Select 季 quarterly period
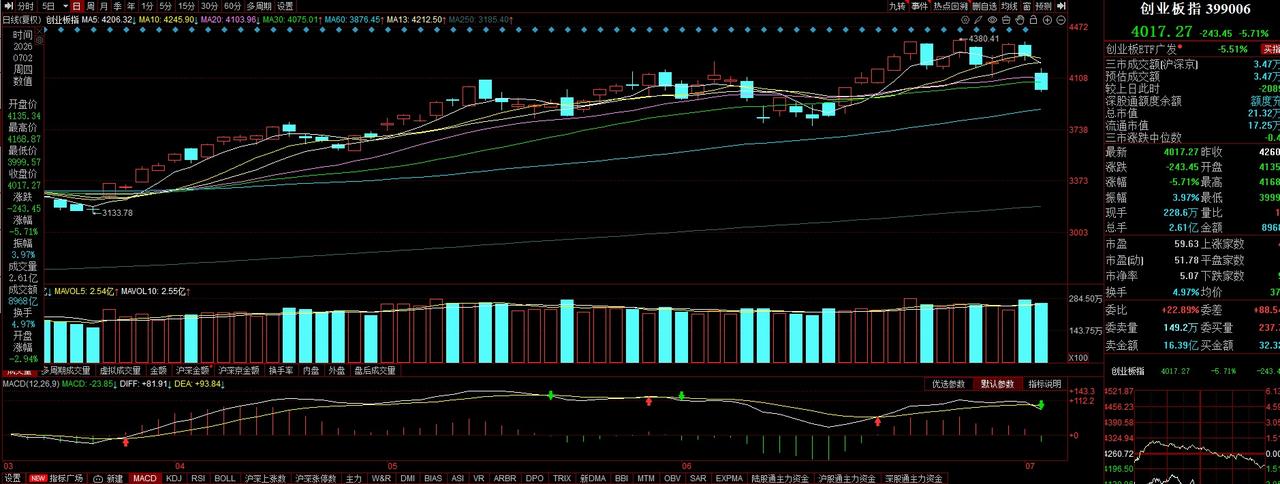The image size is (1280, 484). click(117, 6)
